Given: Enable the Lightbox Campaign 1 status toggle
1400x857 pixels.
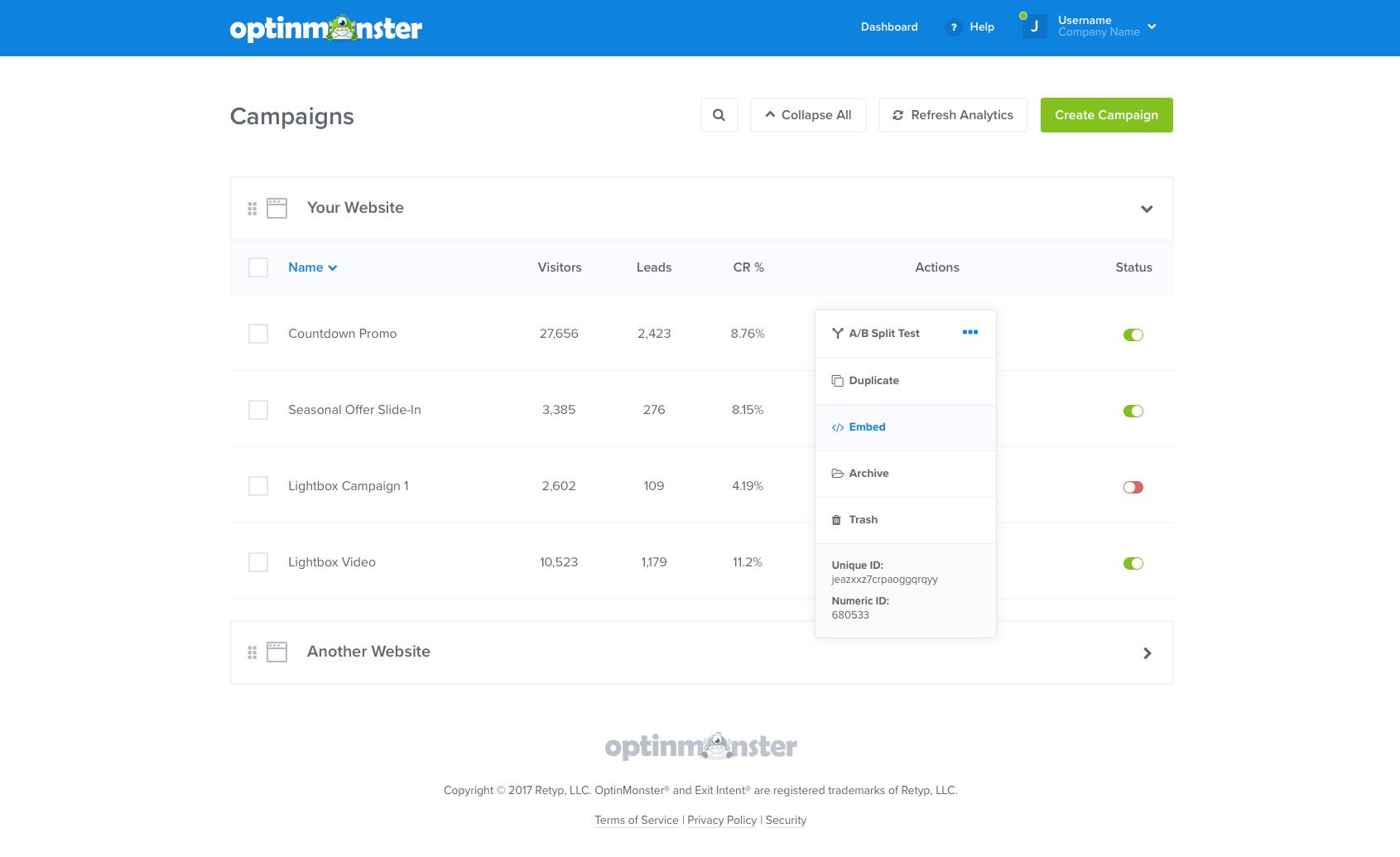Looking at the screenshot, I should pyautogui.click(x=1133, y=487).
